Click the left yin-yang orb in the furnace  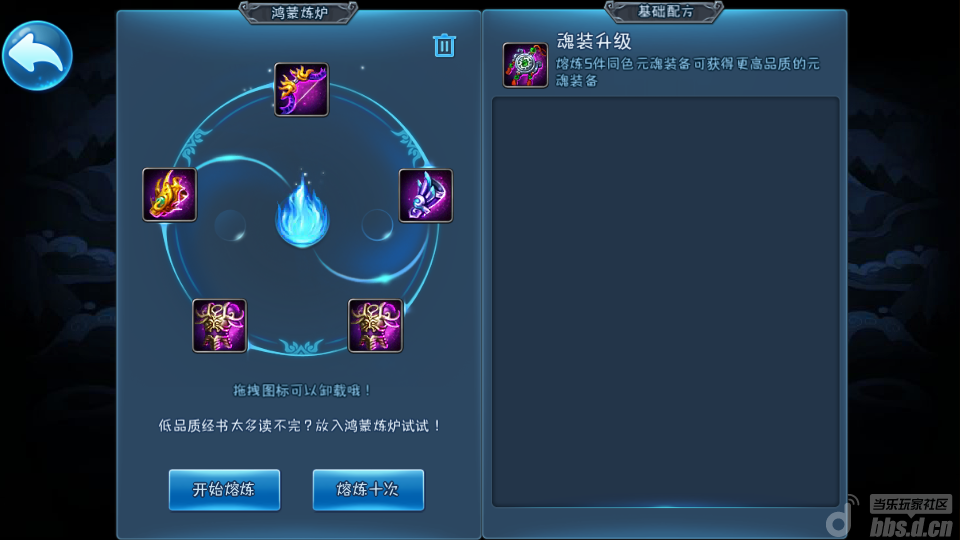[230, 225]
